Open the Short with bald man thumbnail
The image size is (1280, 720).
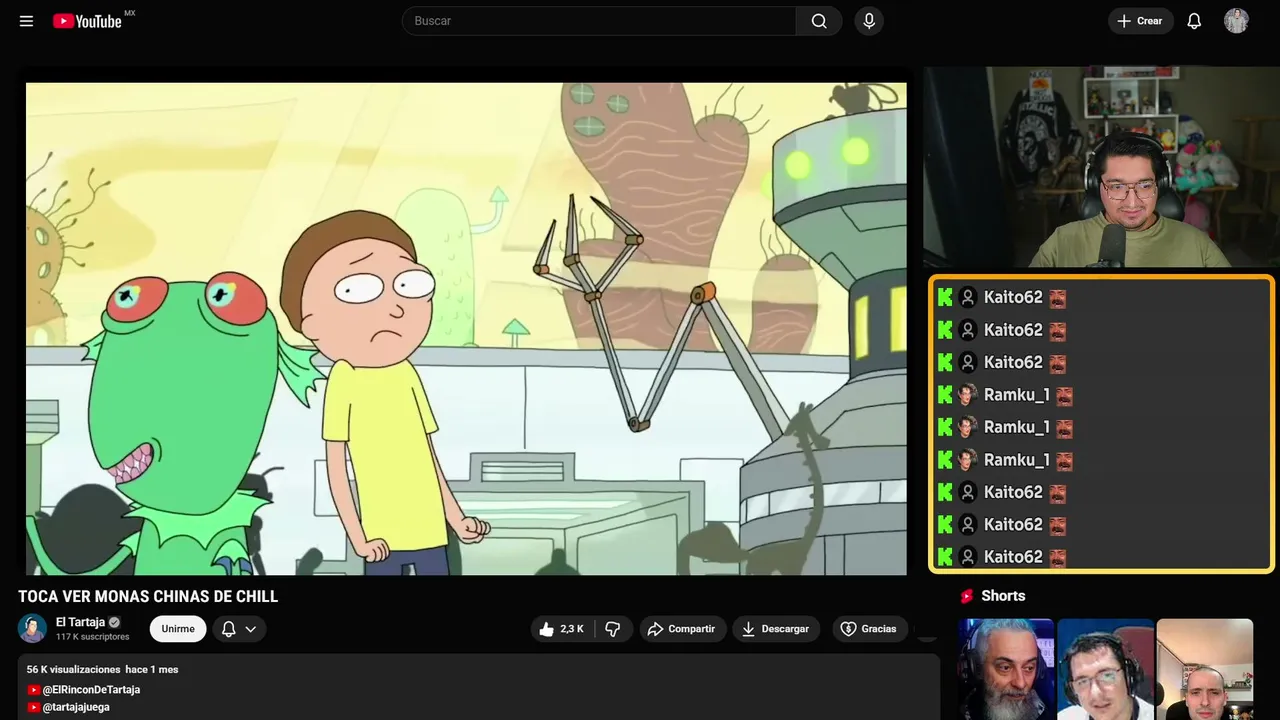(x=1204, y=669)
